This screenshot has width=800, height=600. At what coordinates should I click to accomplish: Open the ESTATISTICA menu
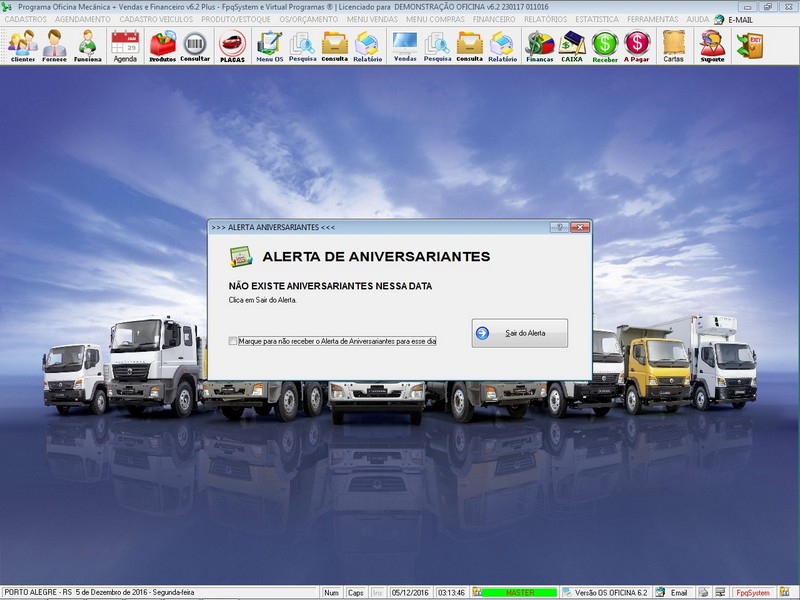tap(597, 19)
